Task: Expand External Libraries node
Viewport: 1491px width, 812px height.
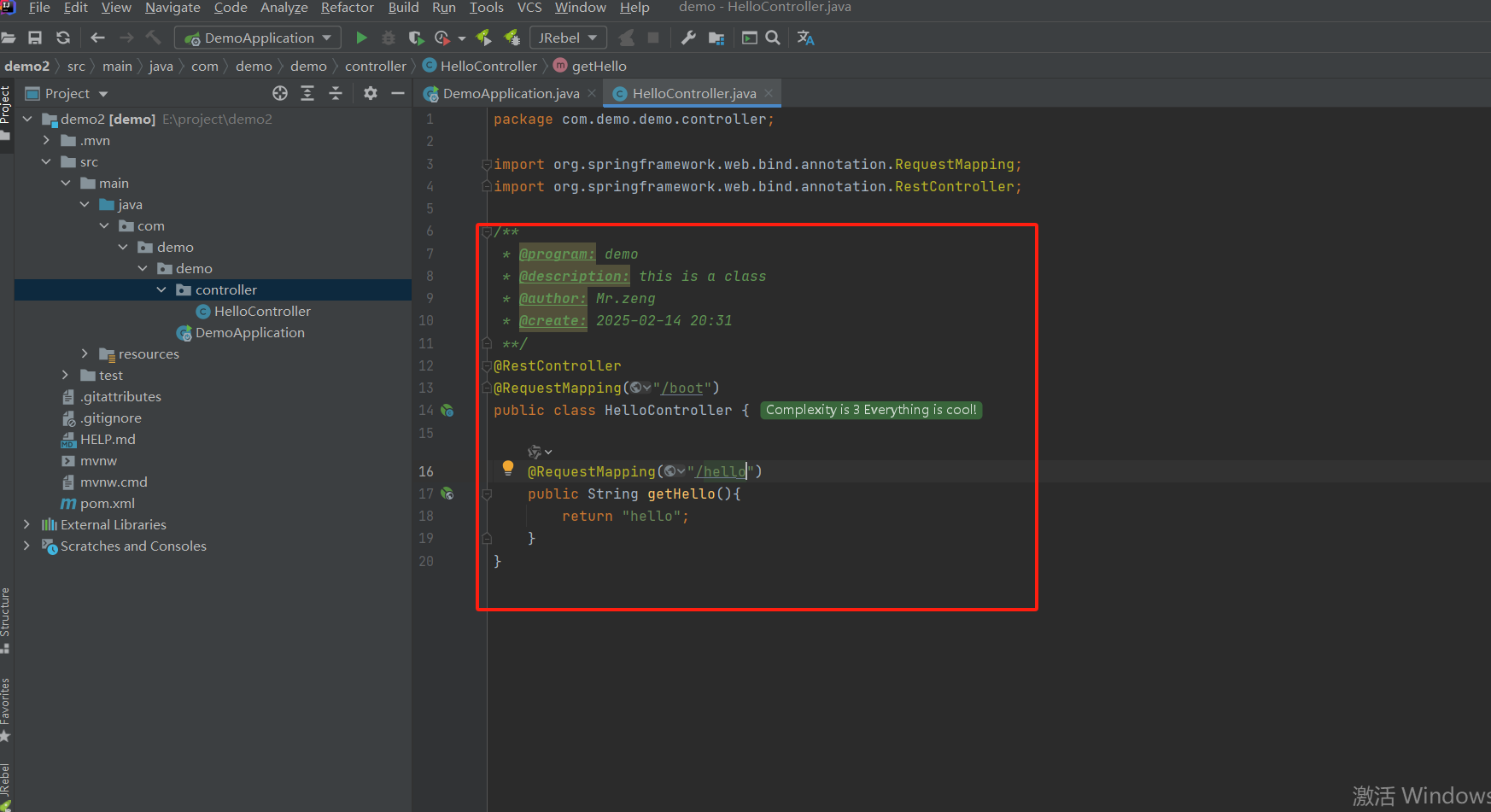Action: (x=26, y=524)
